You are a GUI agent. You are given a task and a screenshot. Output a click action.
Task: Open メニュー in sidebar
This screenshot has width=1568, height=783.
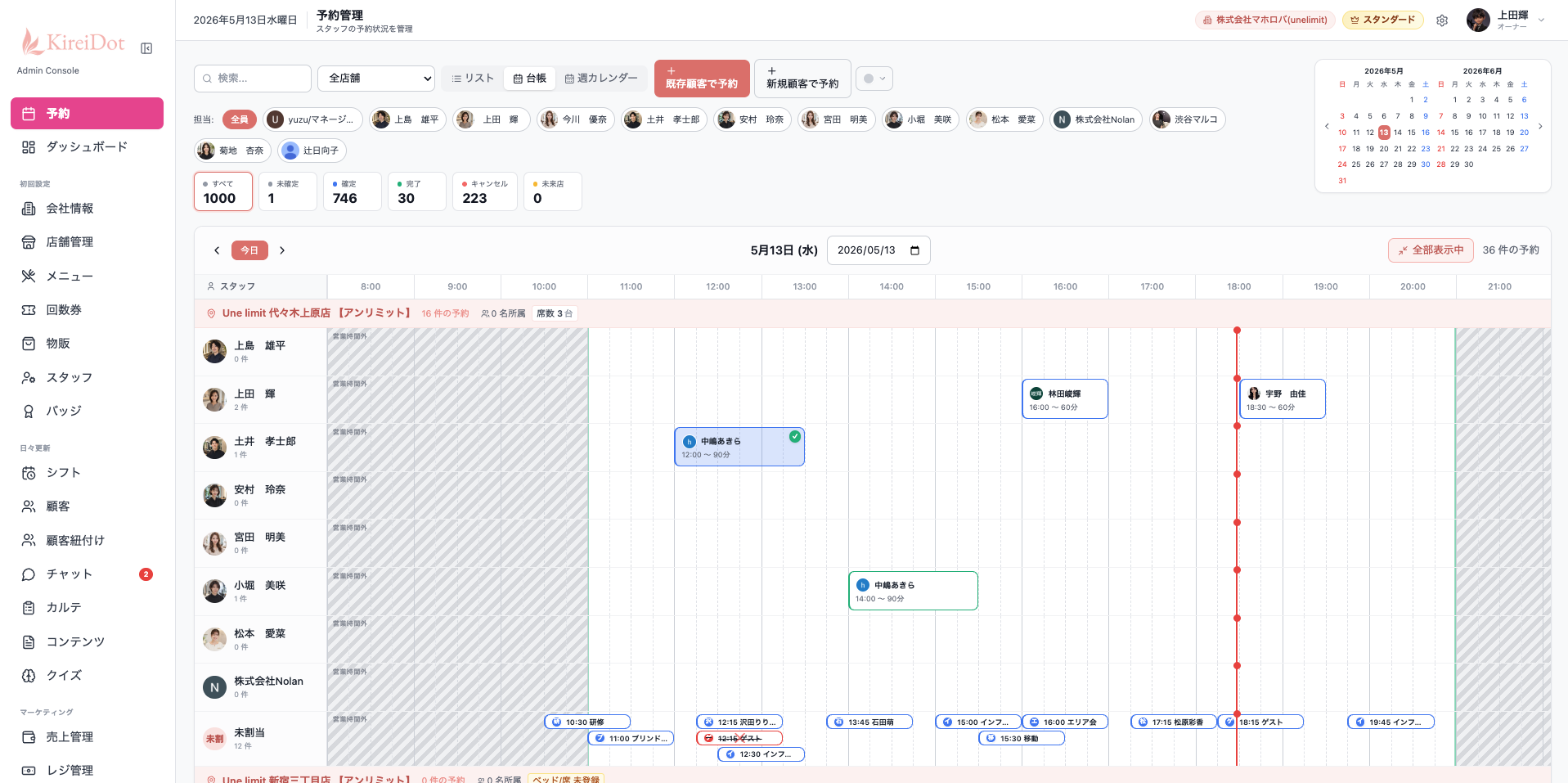coord(87,277)
